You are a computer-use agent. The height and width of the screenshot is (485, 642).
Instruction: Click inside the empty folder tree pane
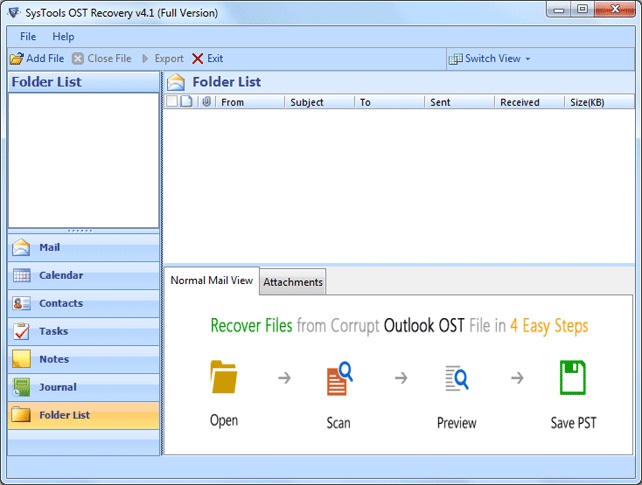[x=84, y=160]
